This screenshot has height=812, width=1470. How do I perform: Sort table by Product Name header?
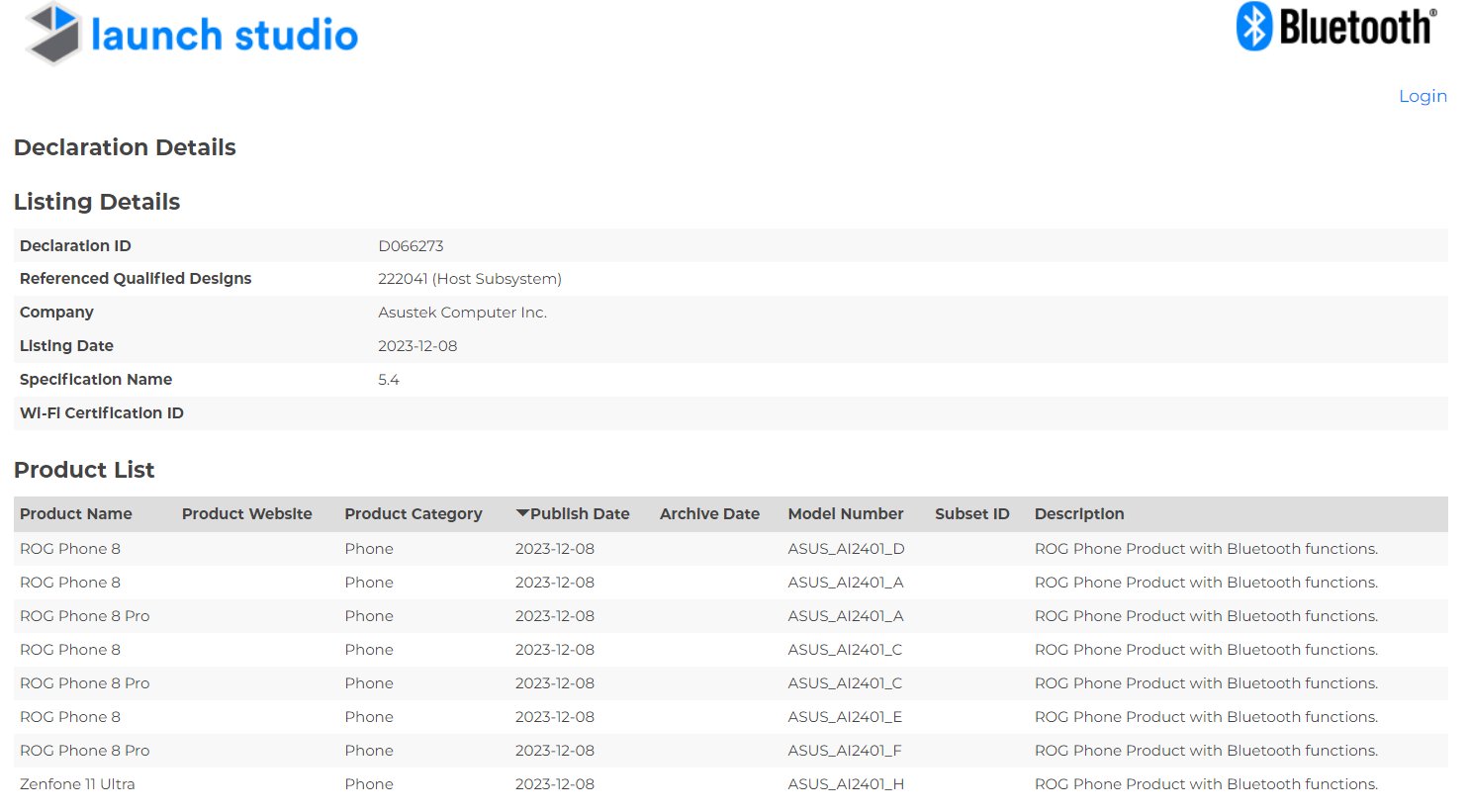click(76, 513)
